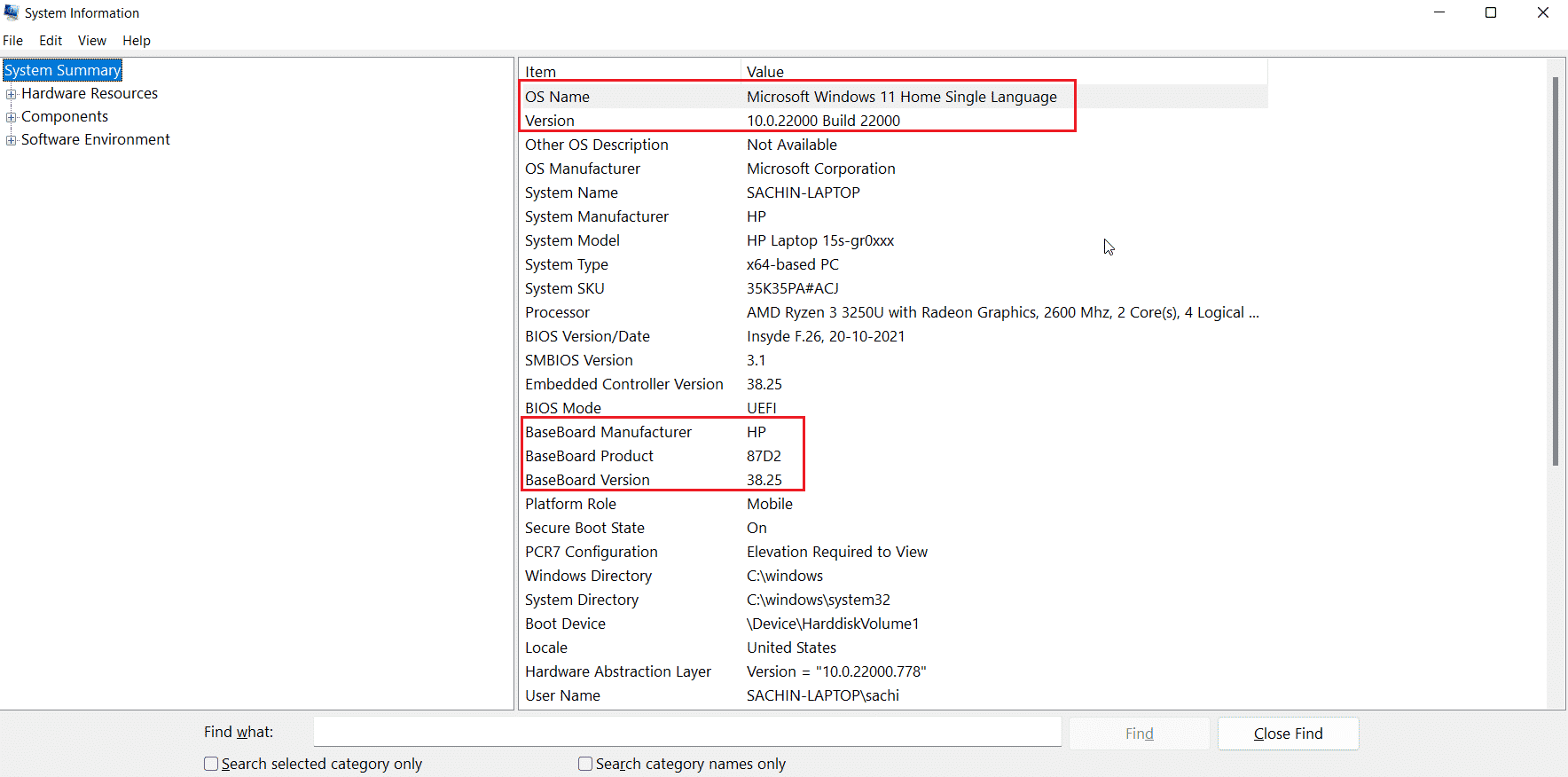Select Software Environment category label
The width and height of the screenshot is (1568, 777).
(x=96, y=139)
